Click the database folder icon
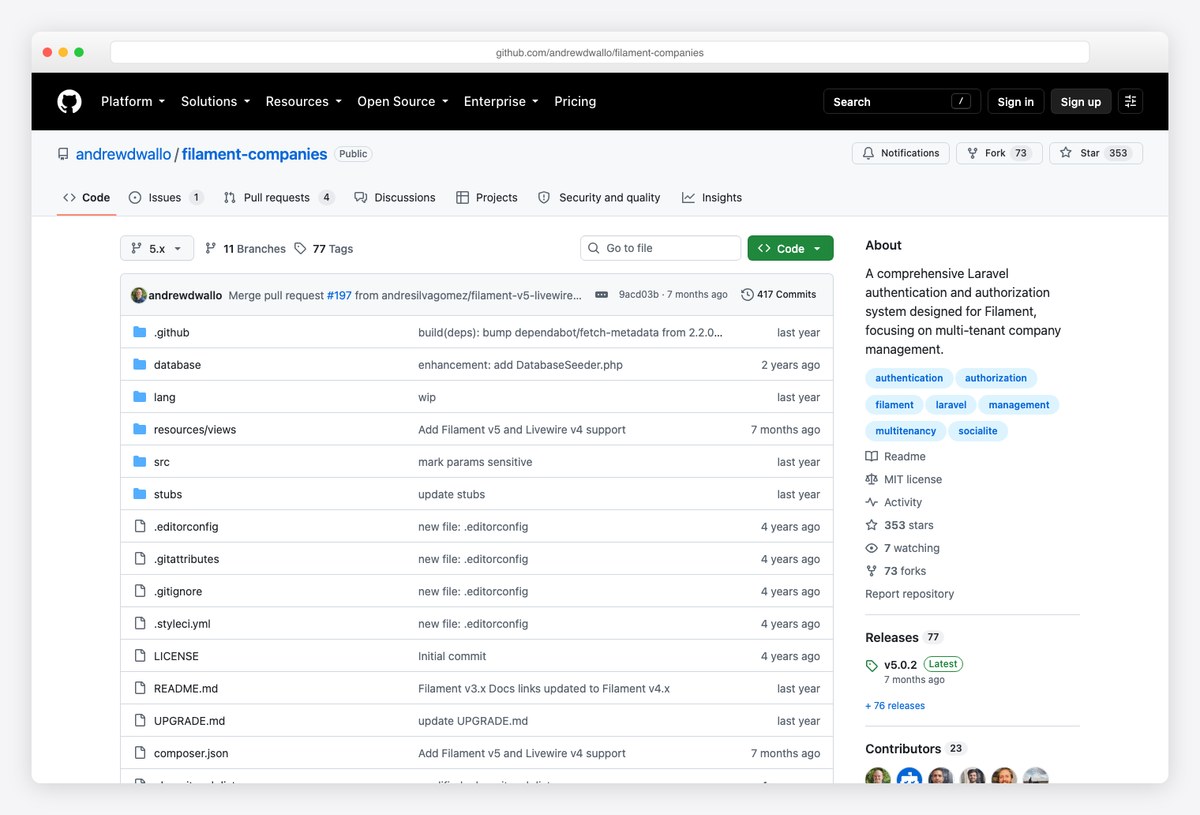 coord(140,365)
